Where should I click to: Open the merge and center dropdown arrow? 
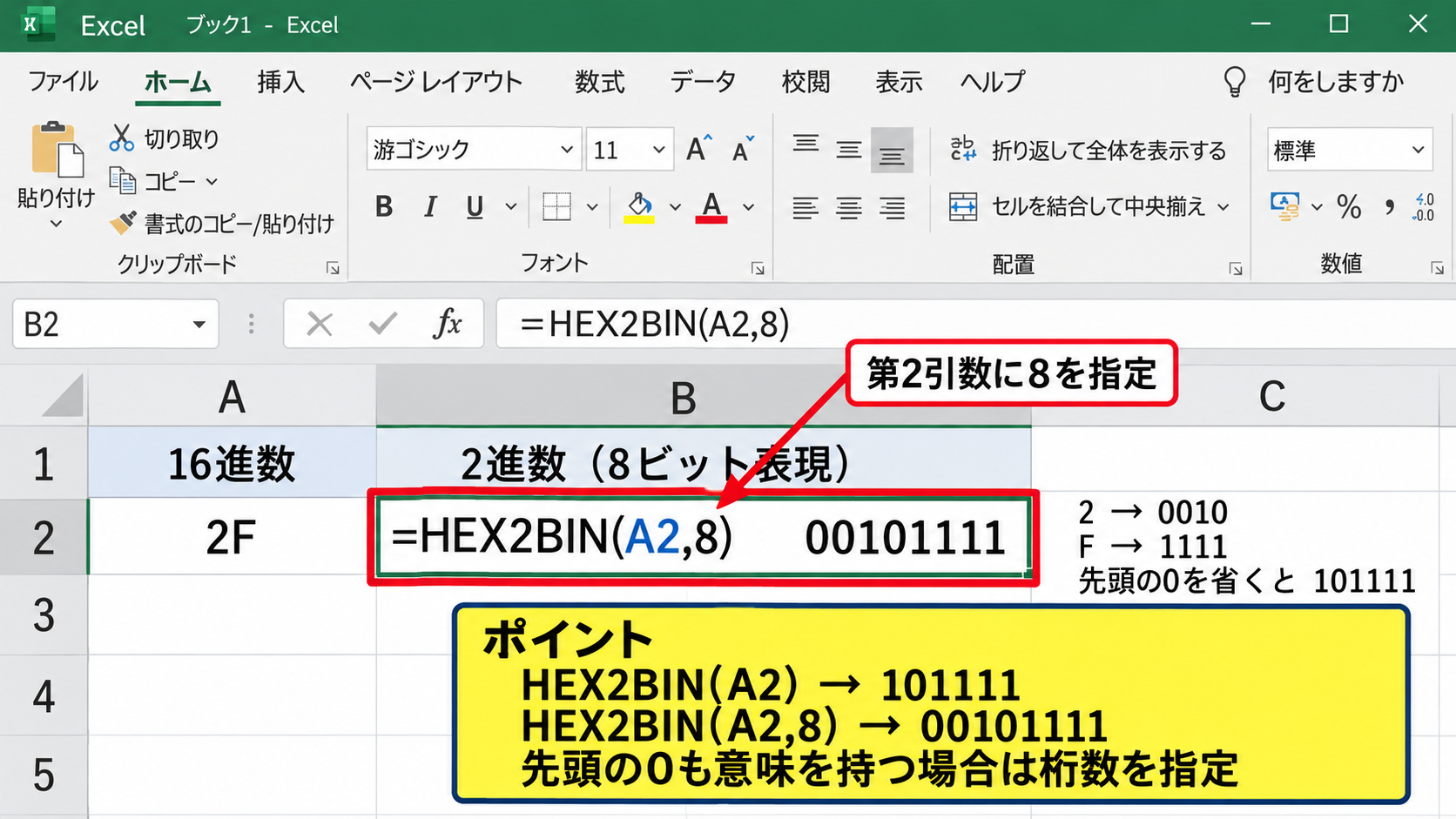1223,207
